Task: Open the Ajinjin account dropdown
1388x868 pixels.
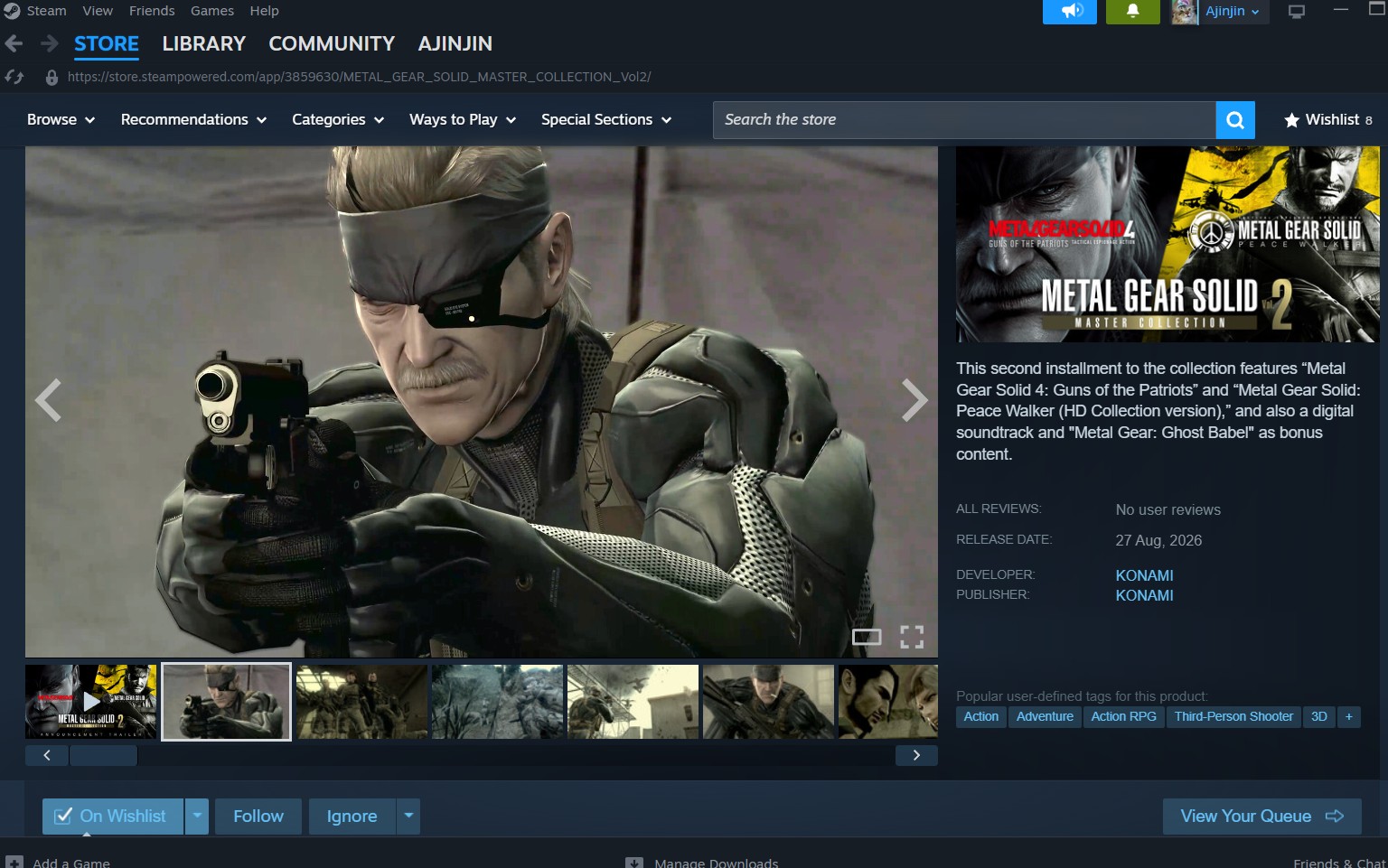Action: (x=1233, y=12)
